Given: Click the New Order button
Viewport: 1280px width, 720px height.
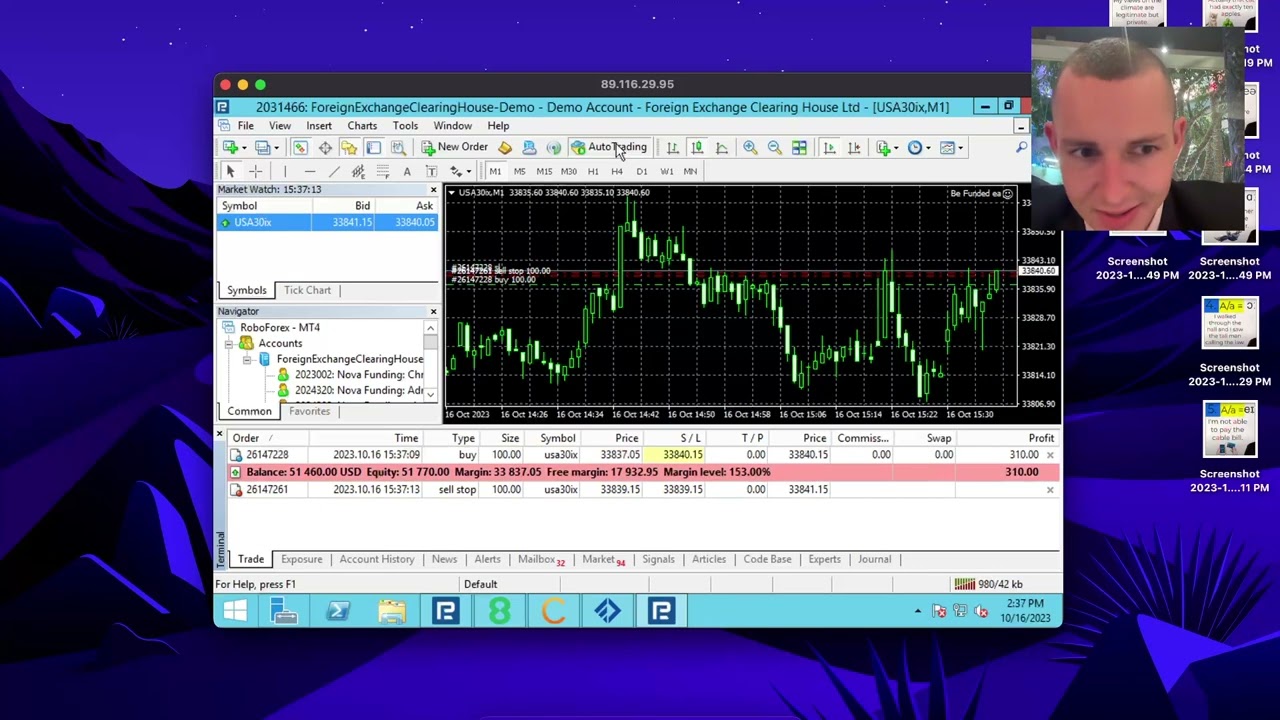Looking at the screenshot, I should [455, 147].
